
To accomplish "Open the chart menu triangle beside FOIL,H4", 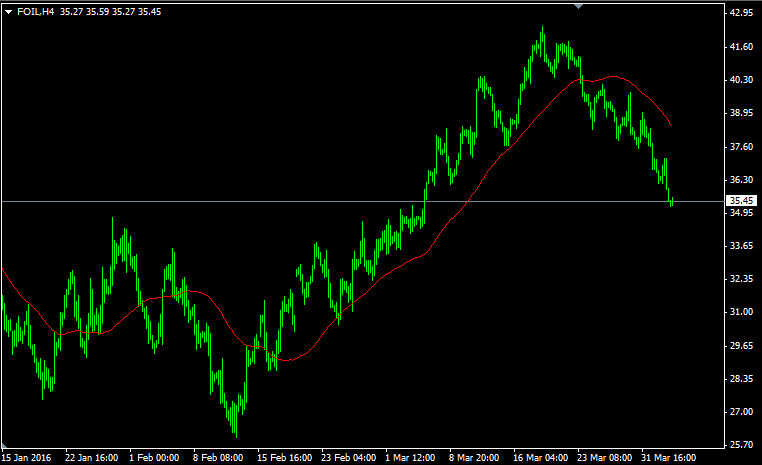I will click(x=8, y=12).
